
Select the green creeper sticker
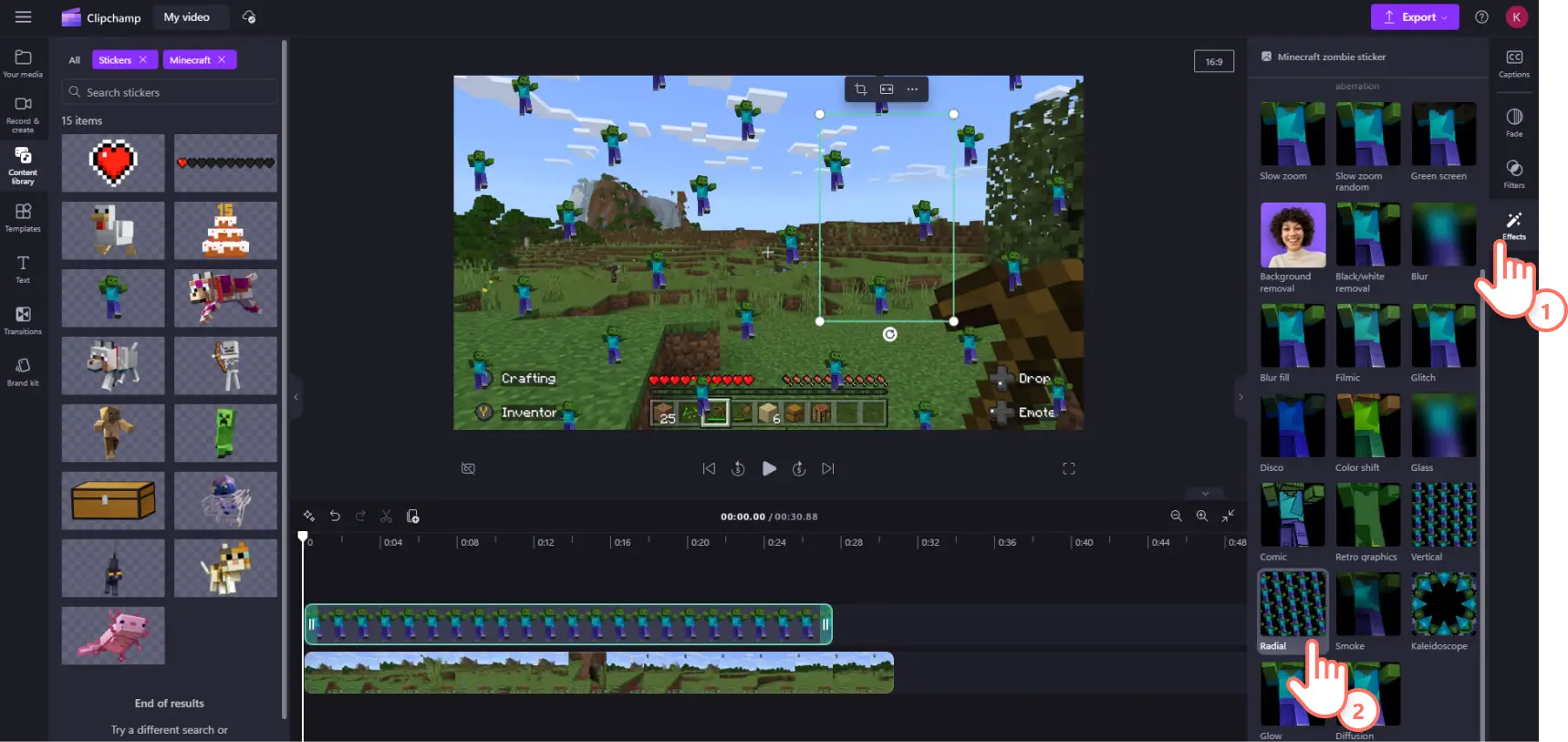[225, 433]
